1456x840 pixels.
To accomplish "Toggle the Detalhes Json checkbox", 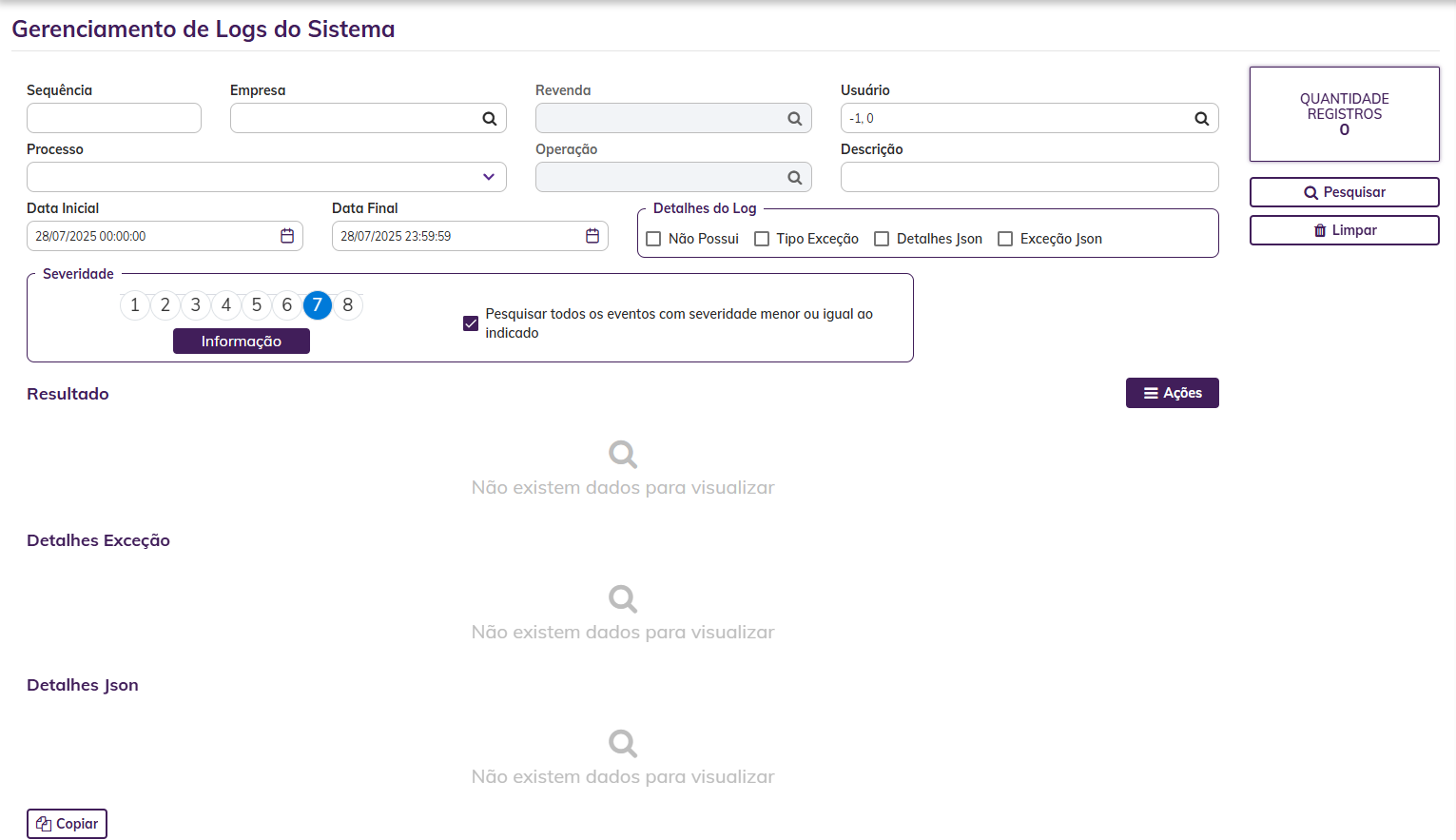I will pyautogui.click(x=882, y=239).
